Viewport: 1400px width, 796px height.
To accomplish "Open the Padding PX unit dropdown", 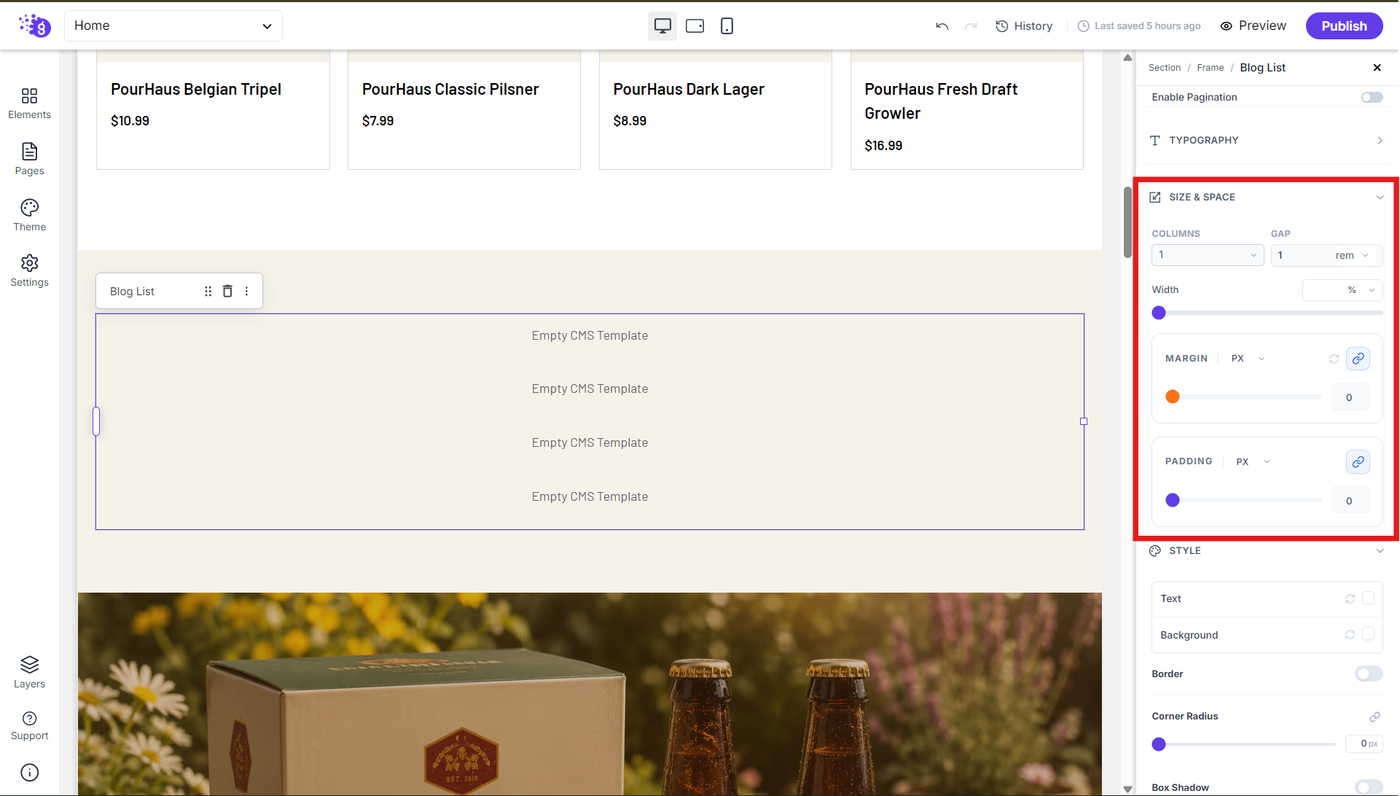I will tap(1253, 462).
